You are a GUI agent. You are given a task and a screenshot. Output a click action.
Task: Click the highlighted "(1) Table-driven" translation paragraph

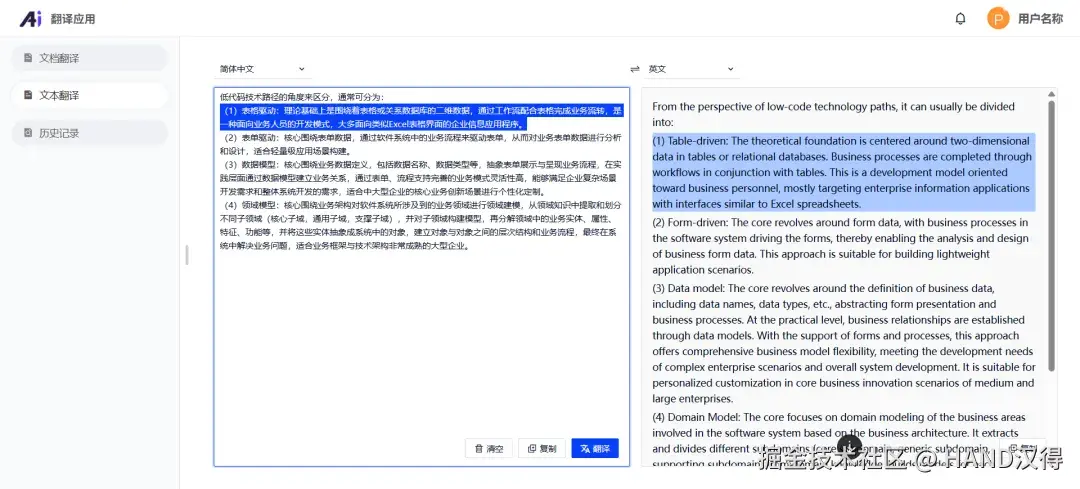(x=844, y=172)
